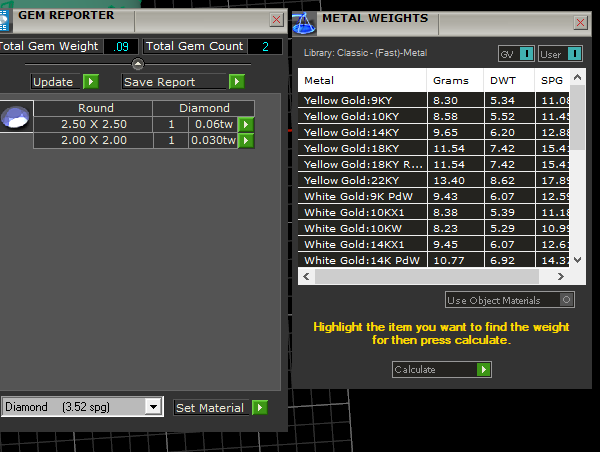Image resolution: width=600 pixels, height=452 pixels.
Task: Click the green arrow beside Save Report
Action: tap(237, 82)
